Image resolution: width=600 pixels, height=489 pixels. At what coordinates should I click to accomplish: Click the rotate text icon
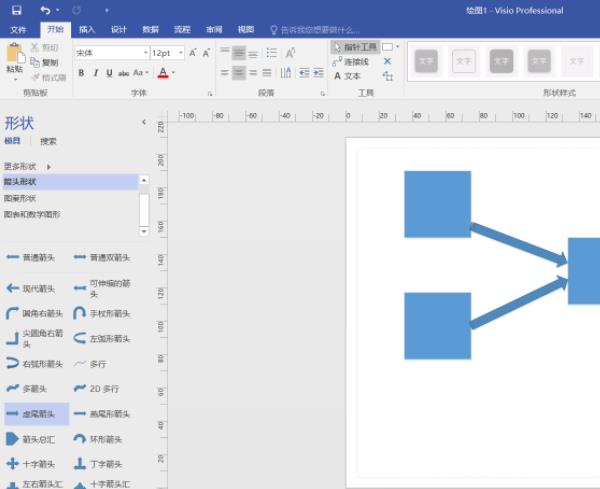(x=290, y=52)
